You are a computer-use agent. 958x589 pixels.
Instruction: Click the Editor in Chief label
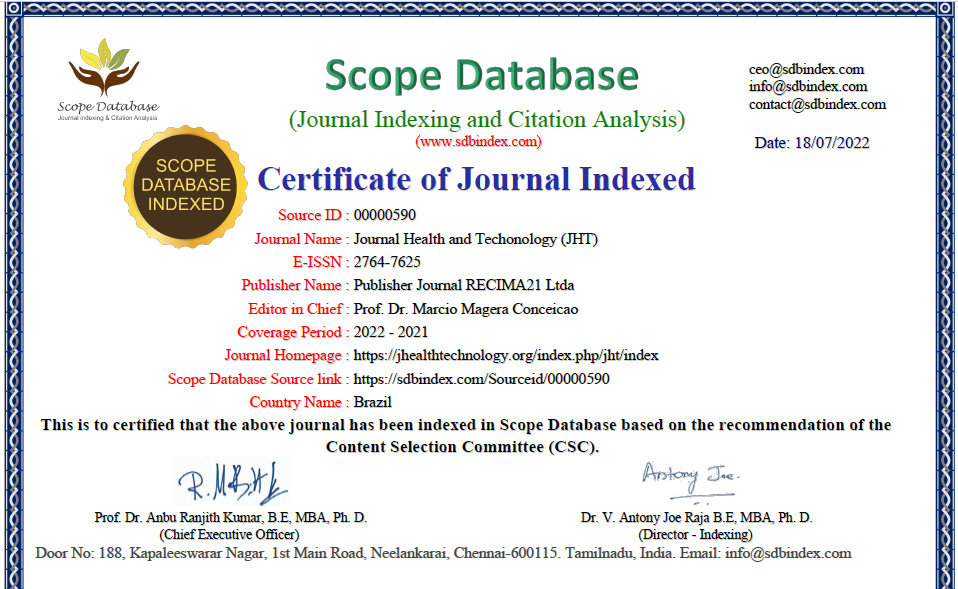pos(299,309)
